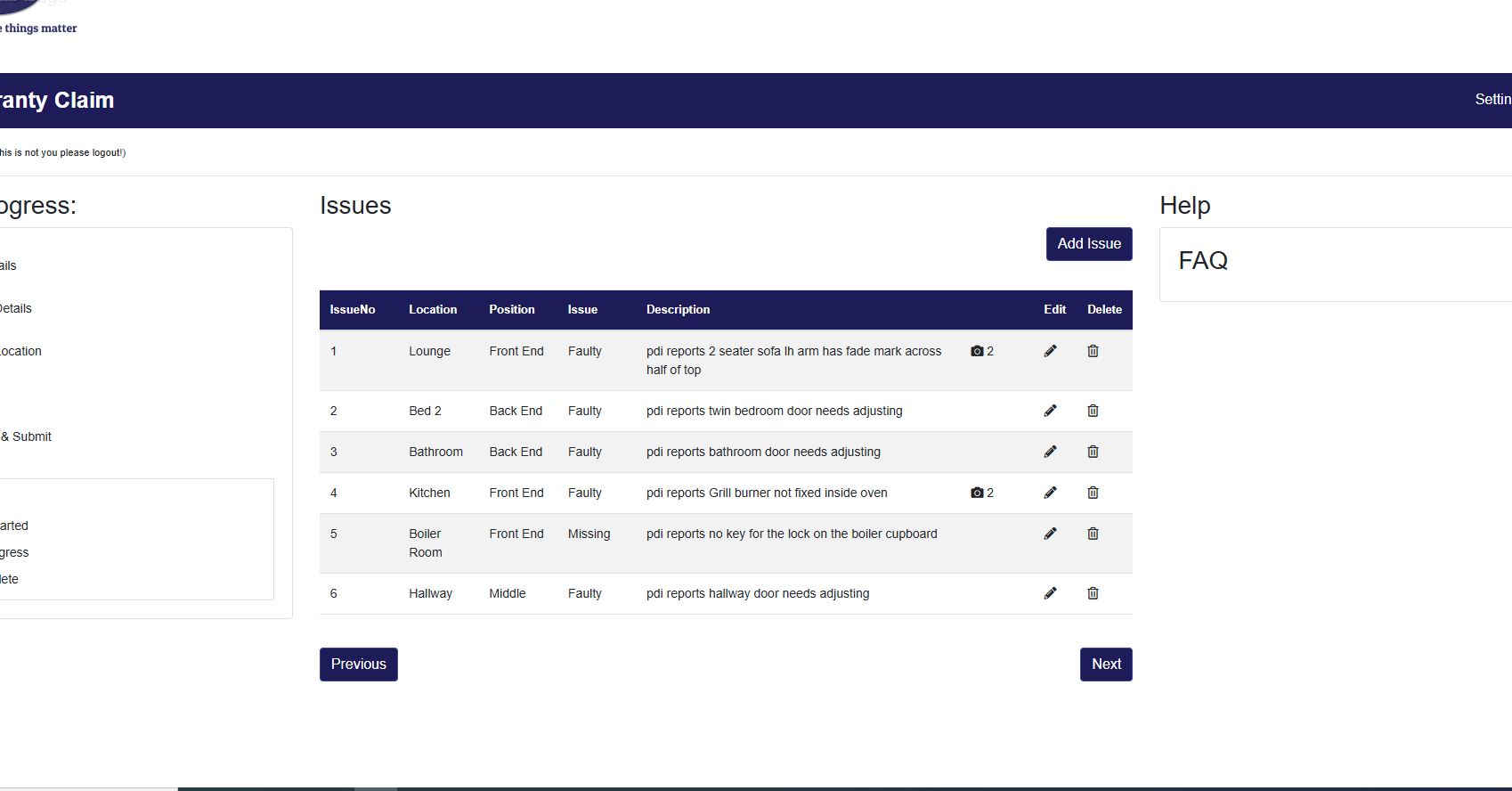This screenshot has height=791, width=1512.
Task: Open the Boiler Room issue editor
Action: (x=1050, y=534)
